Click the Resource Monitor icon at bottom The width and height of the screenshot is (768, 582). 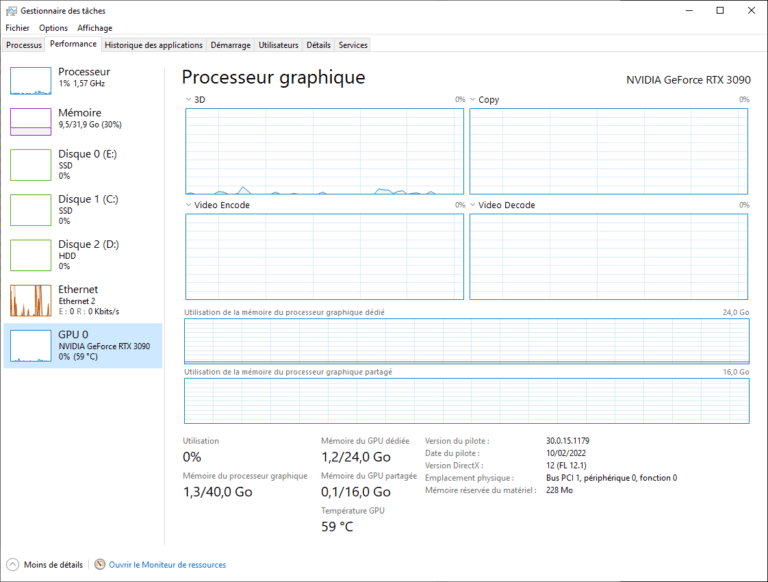point(100,564)
